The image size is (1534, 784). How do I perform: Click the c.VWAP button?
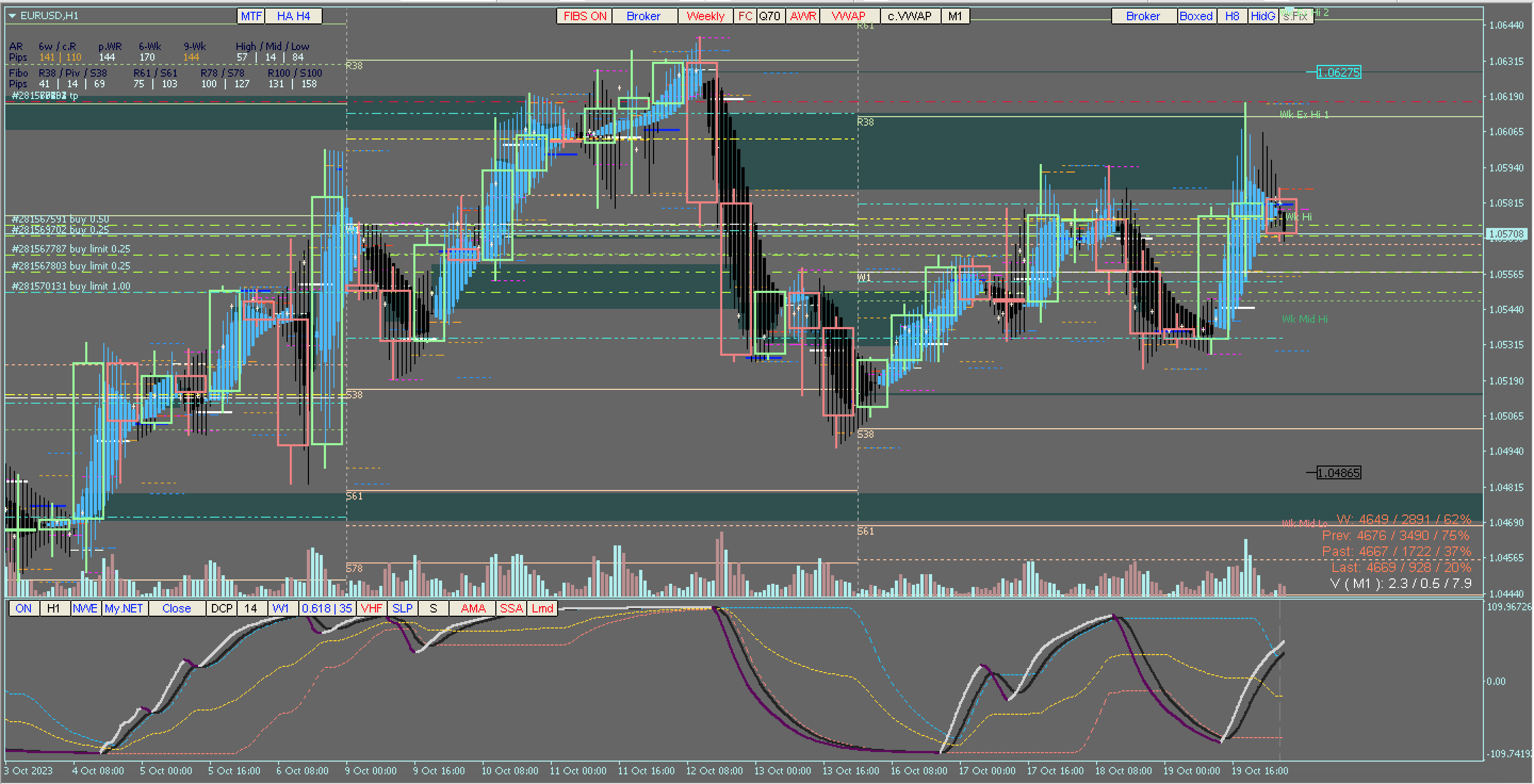(x=909, y=16)
